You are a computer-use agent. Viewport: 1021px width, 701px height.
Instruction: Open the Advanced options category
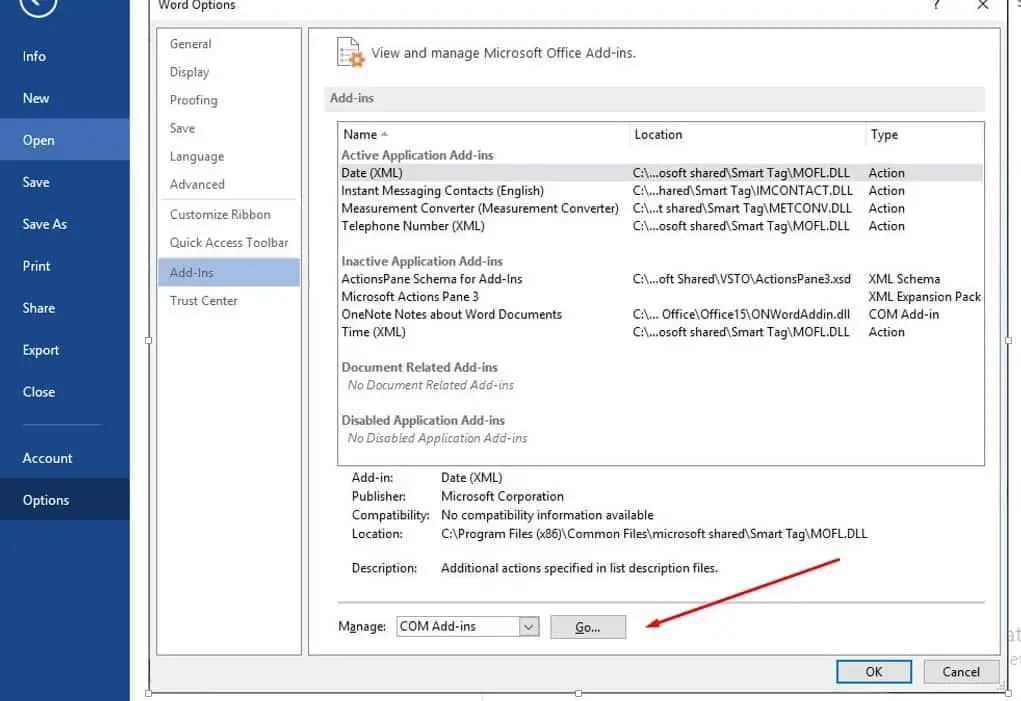coord(229,184)
